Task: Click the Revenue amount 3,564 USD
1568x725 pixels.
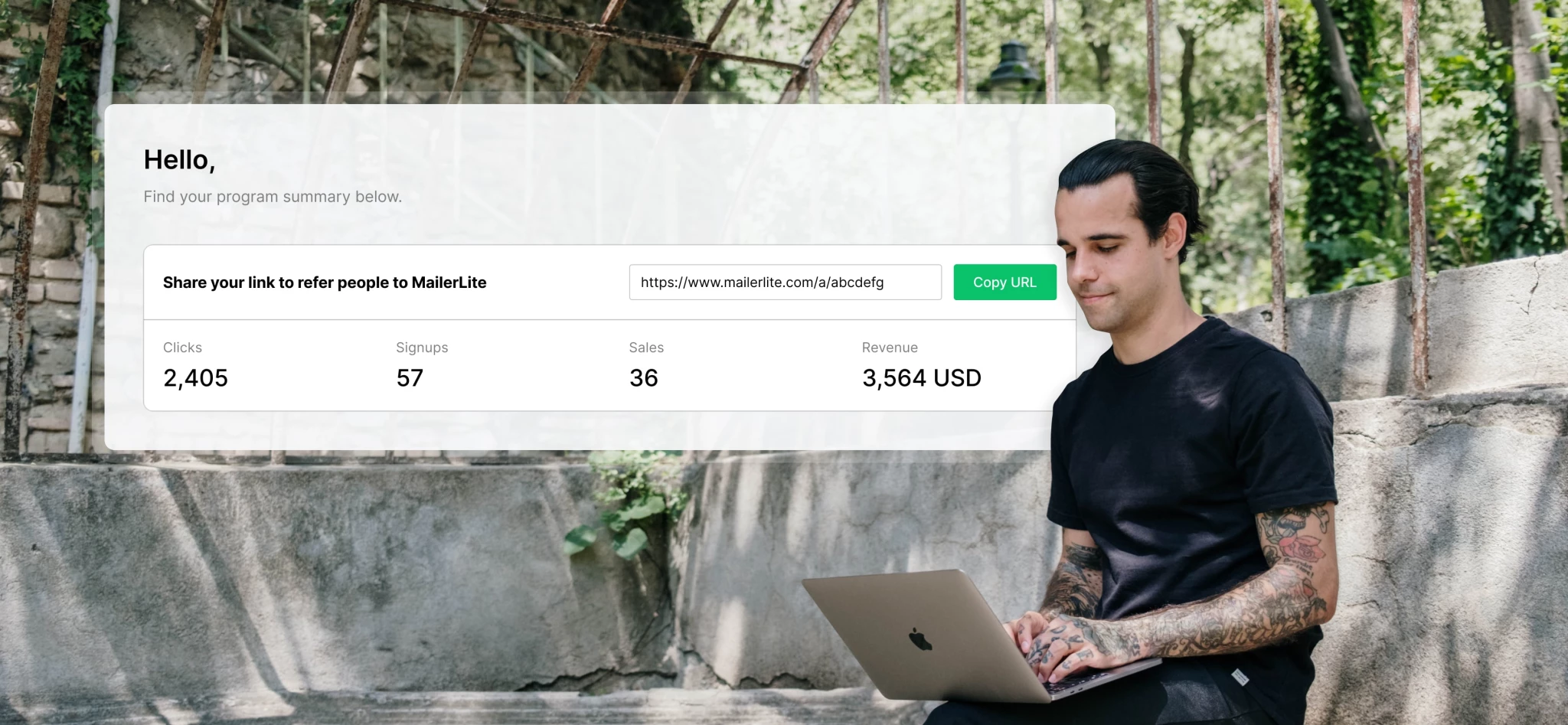Action: [922, 378]
